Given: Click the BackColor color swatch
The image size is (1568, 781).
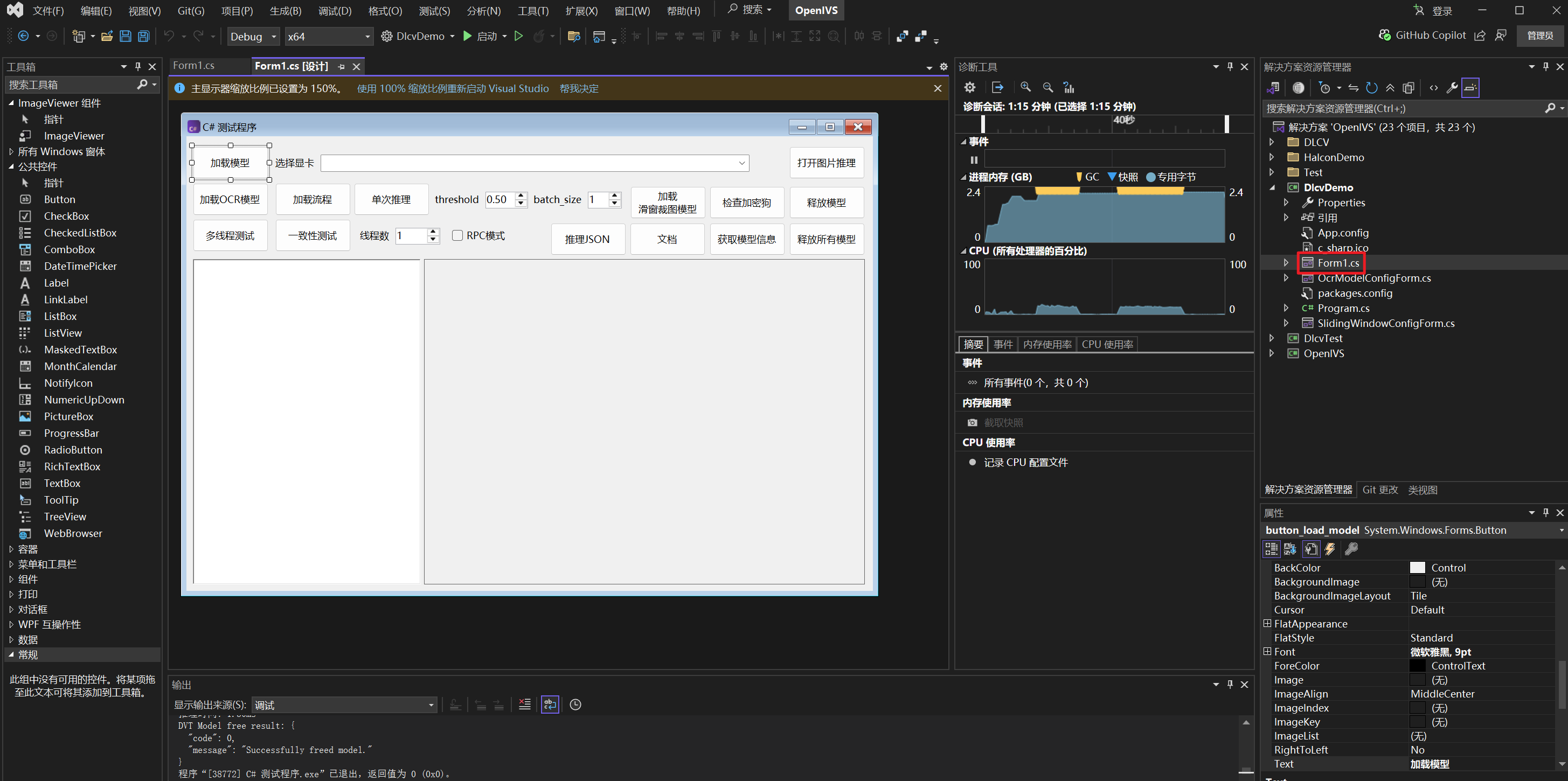Looking at the screenshot, I should [1417, 568].
